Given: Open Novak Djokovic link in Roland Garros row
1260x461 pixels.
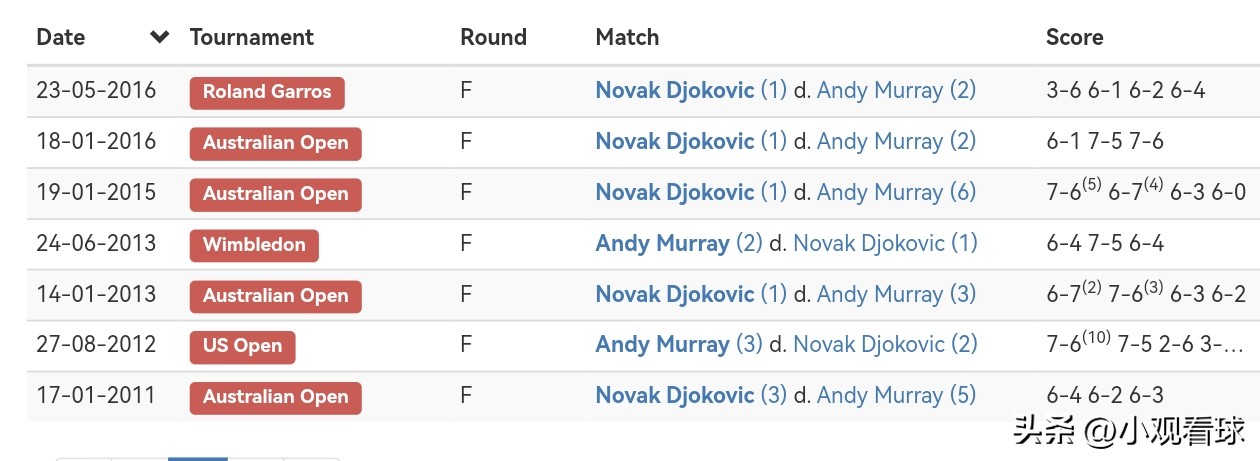Looking at the screenshot, I should point(674,91).
